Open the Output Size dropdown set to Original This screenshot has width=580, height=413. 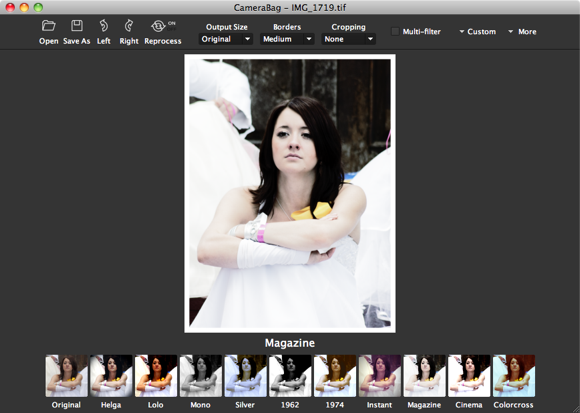click(x=226, y=39)
